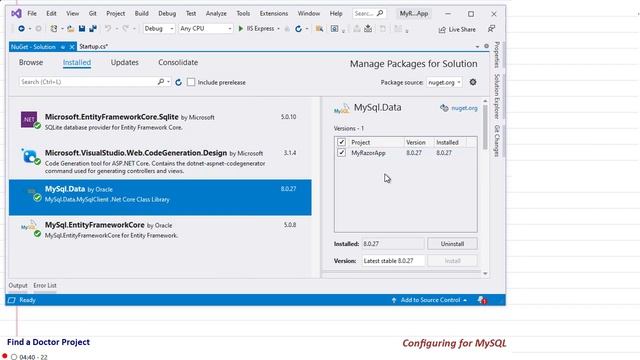Viewport: 640px width, 360px height.
Task: Open the Output panel tab
Action: click(x=18, y=285)
